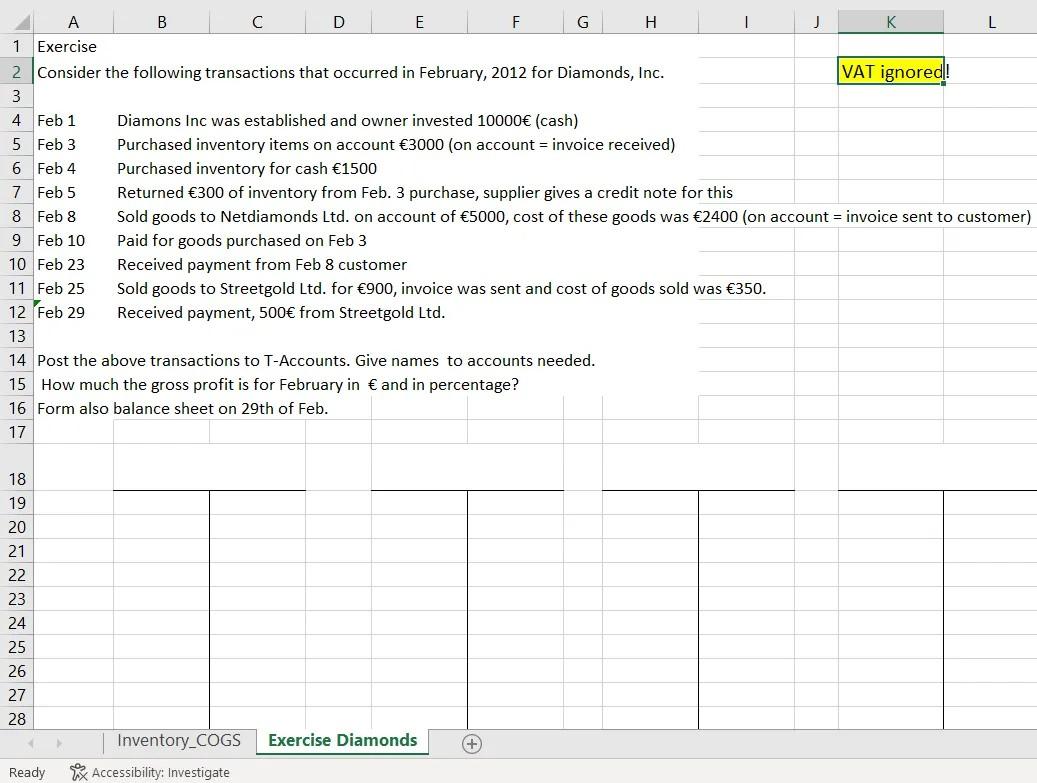Select column K header
This screenshot has width=1037, height=783.
891,22
